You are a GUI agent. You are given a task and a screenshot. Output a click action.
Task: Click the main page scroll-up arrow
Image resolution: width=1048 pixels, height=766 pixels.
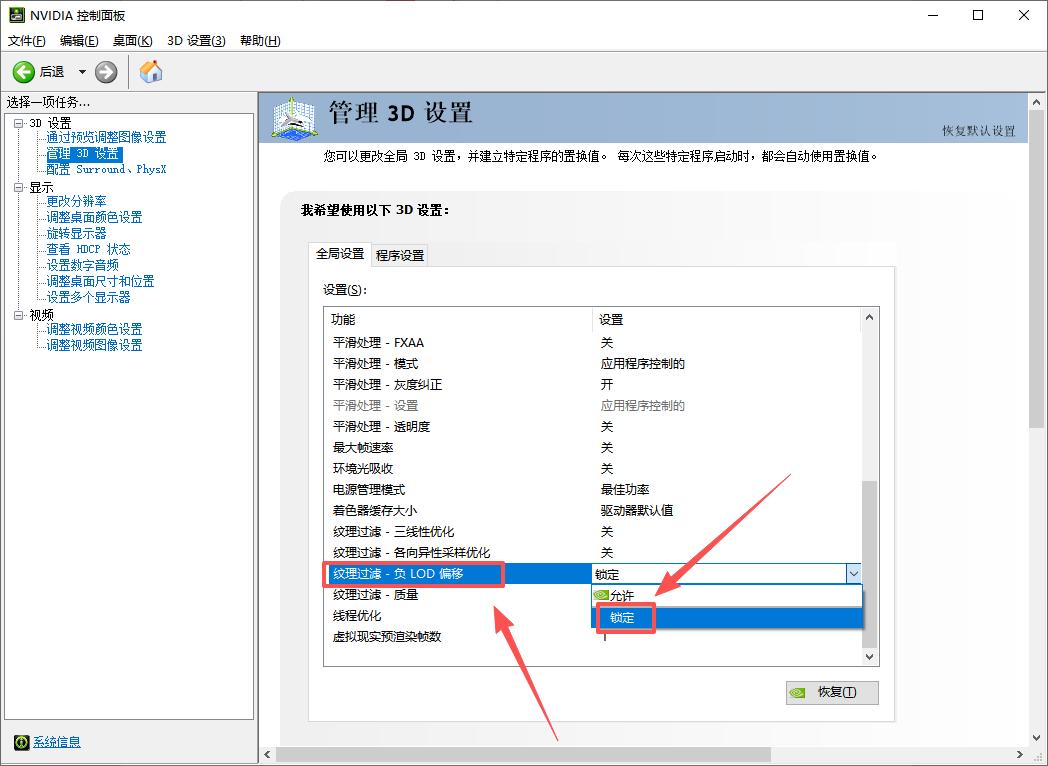point(1036,103)
